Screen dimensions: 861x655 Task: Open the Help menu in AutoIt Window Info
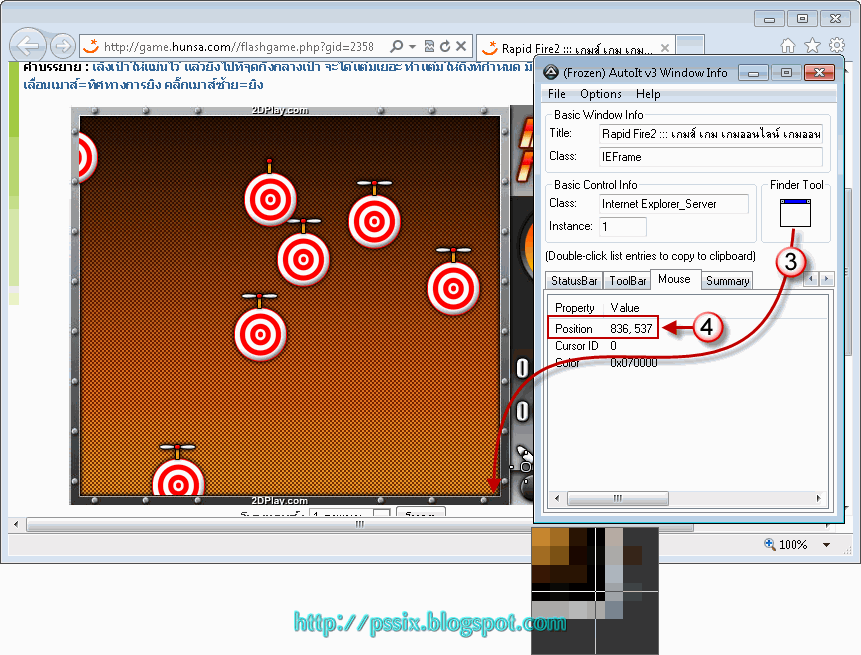[648, 94]
